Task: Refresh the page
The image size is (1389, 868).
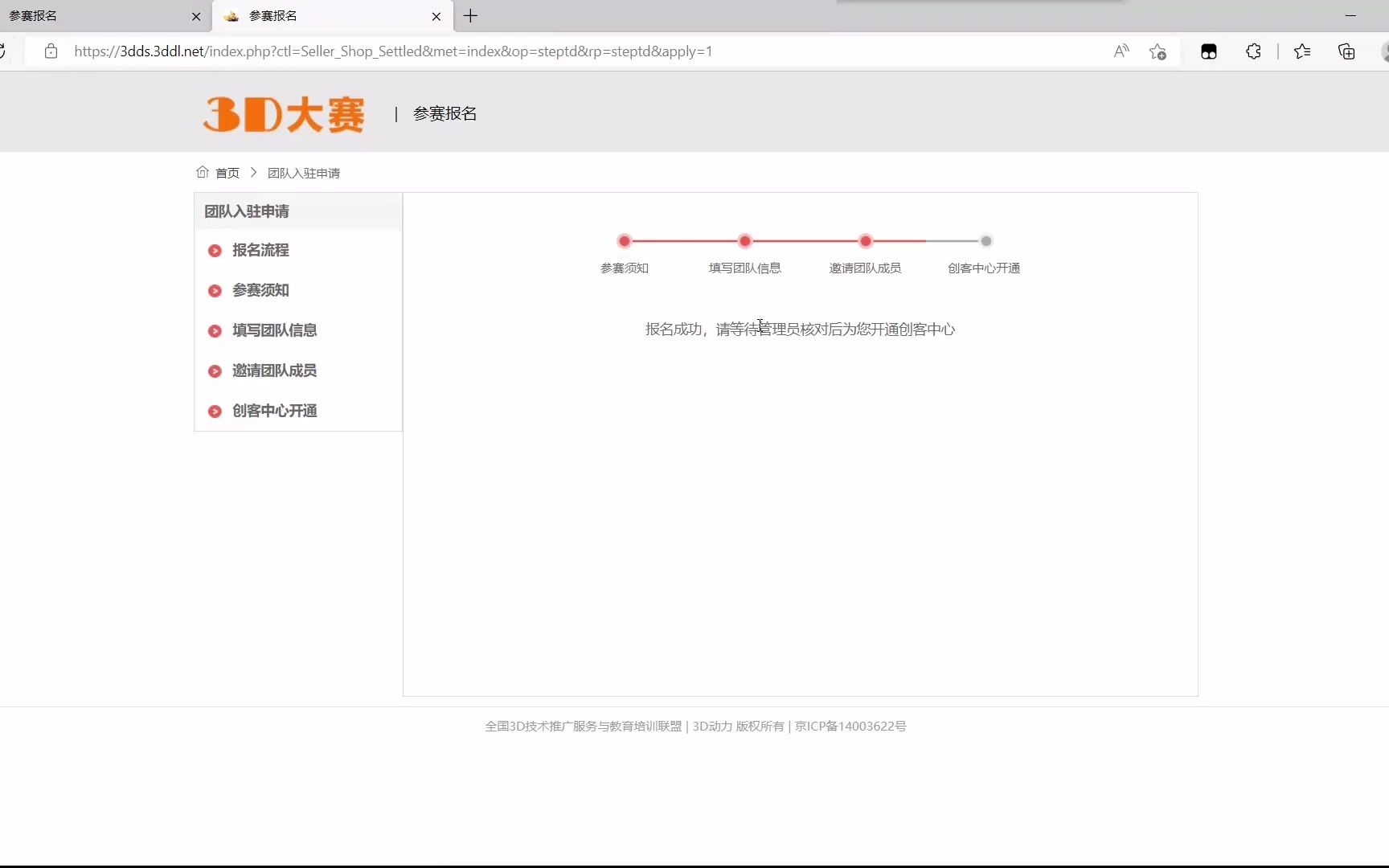Action: [2, 51]
